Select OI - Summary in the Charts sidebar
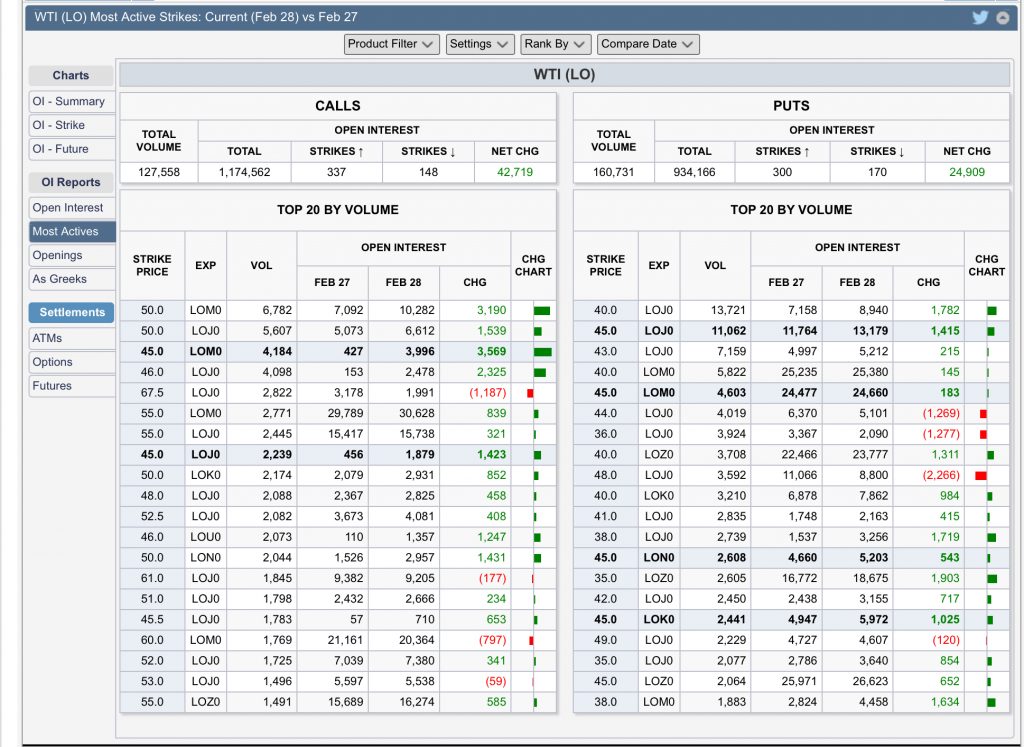 [x=71, y=101]
